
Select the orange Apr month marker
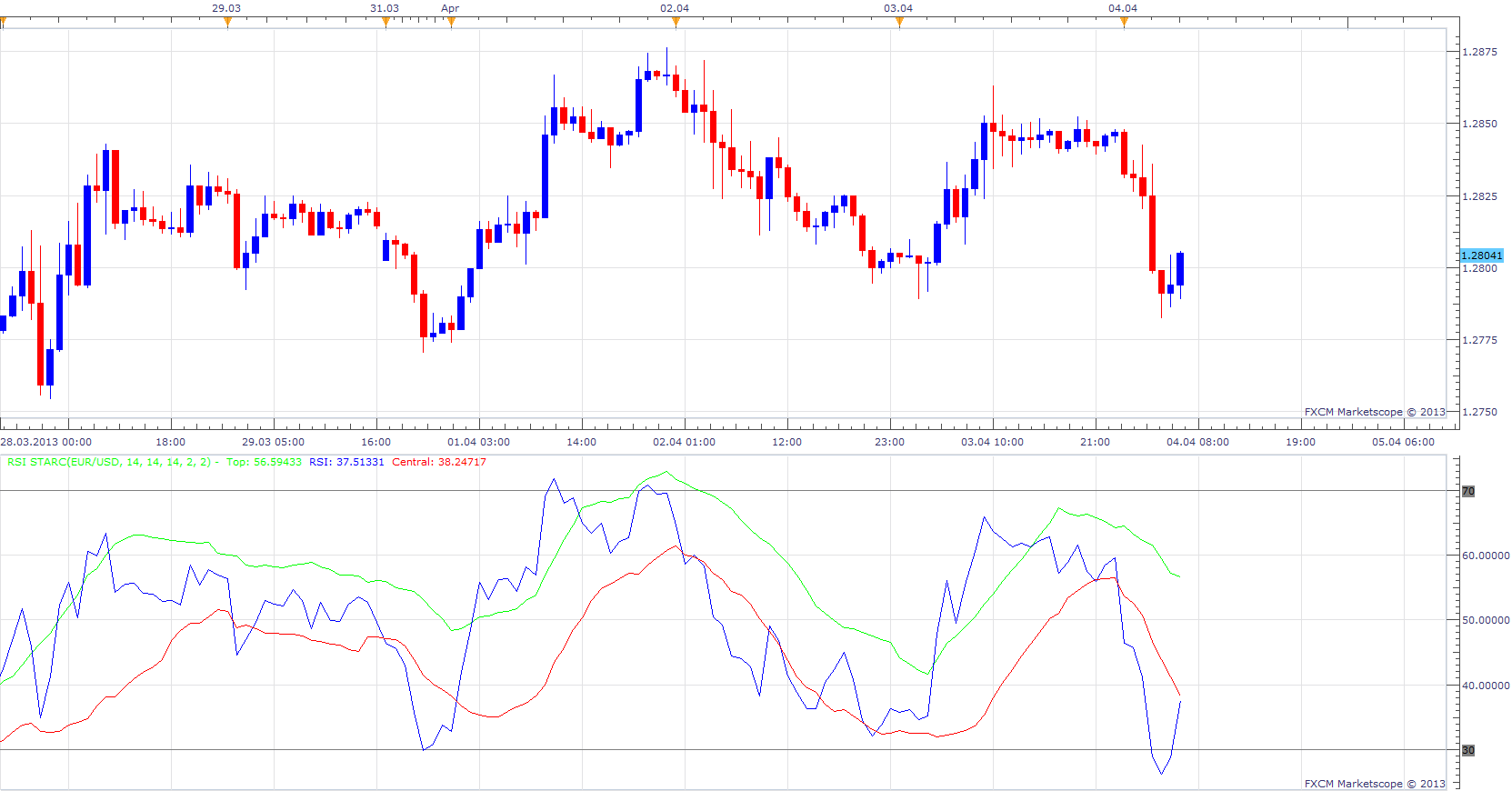pos(451,23)
